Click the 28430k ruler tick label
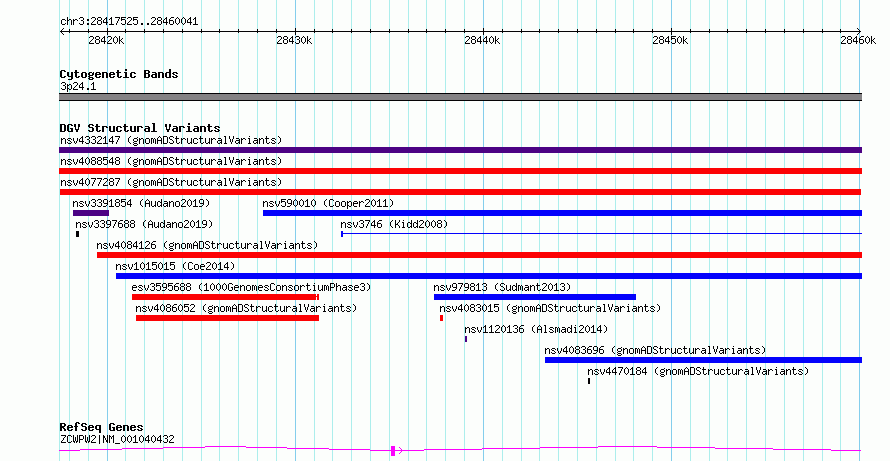Viewport: 890px width, 461px height. coord(294,40)
